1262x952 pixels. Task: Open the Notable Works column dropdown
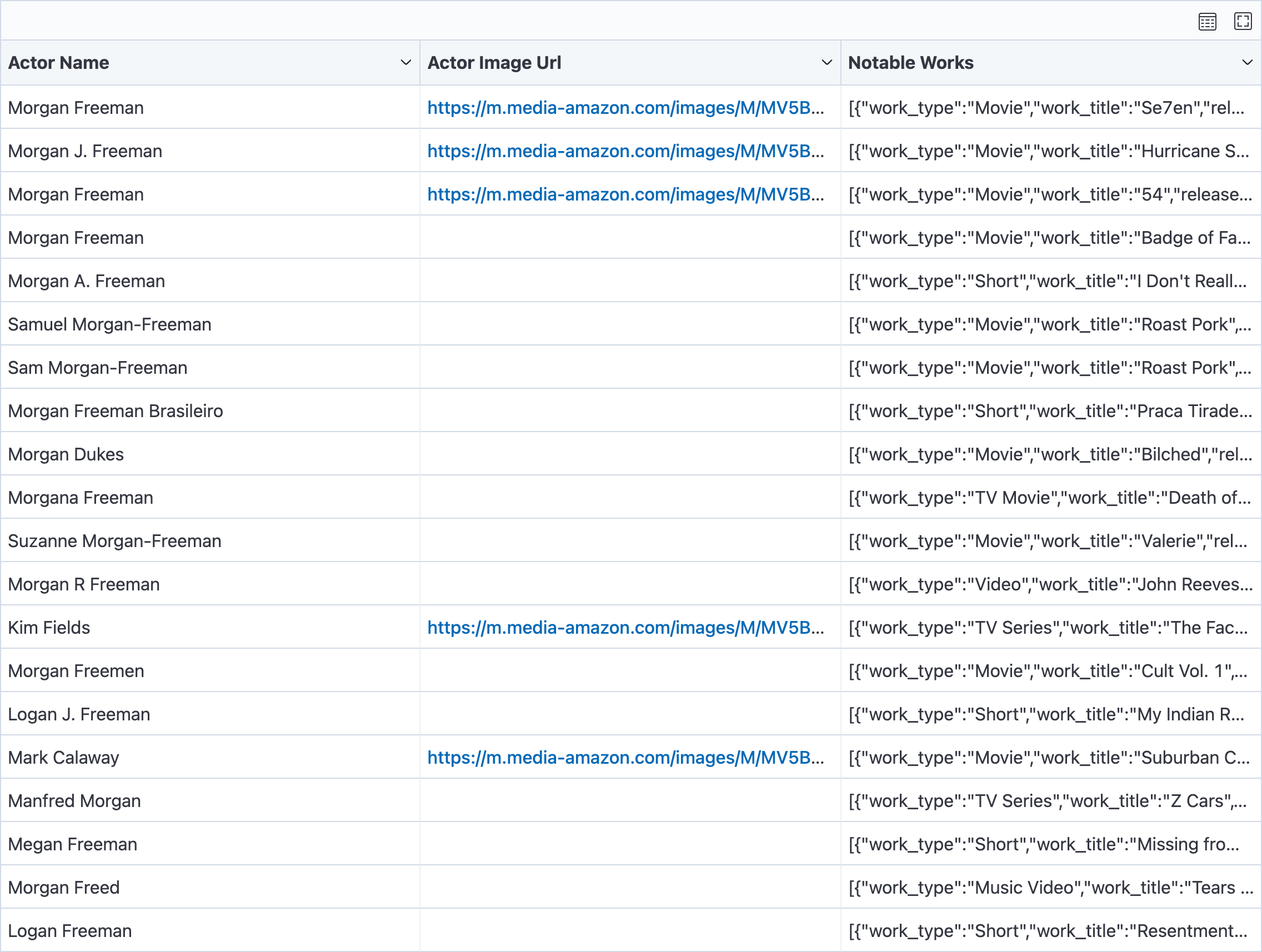coord(1247,63)
